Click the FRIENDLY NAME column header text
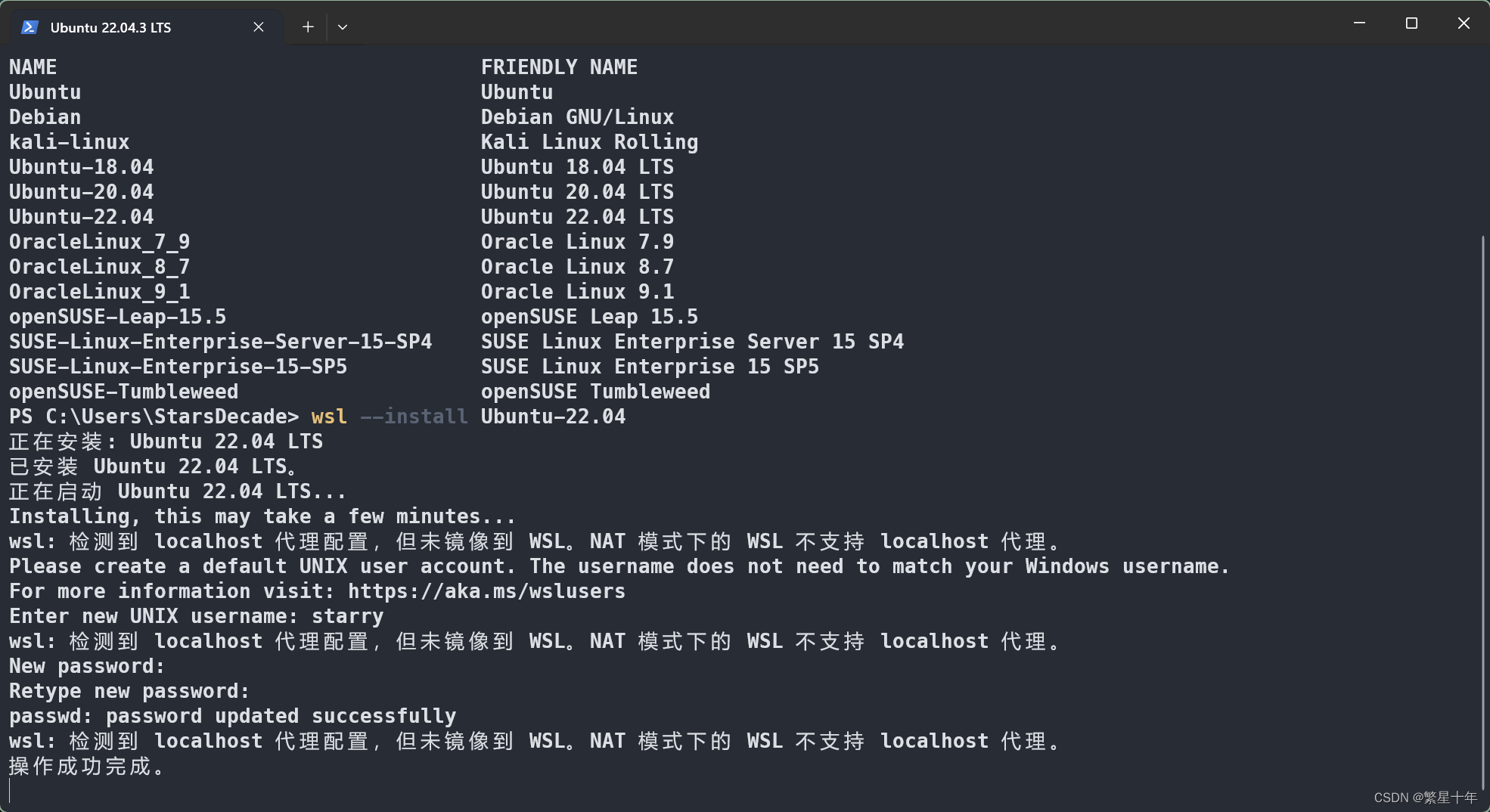1490x812 pixels. (x=560, y=67)
